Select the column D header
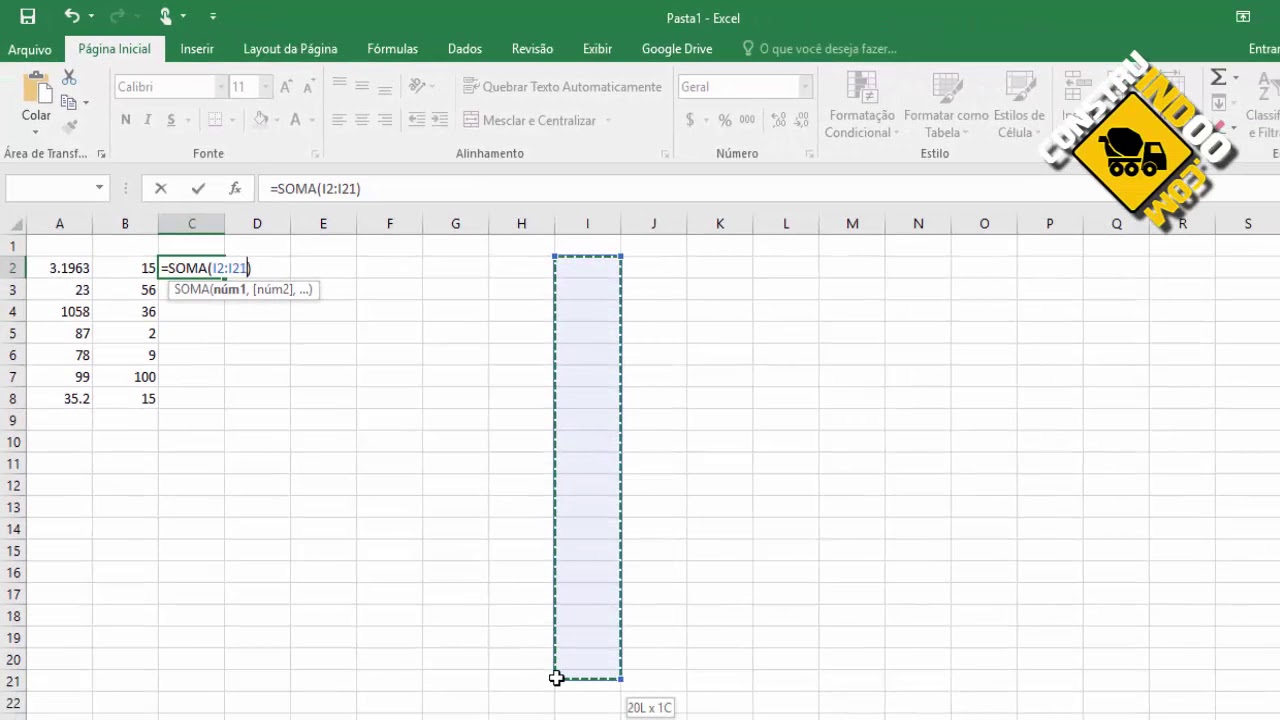The height and width of the screenshot is (720, 1280). pos(257,224)
